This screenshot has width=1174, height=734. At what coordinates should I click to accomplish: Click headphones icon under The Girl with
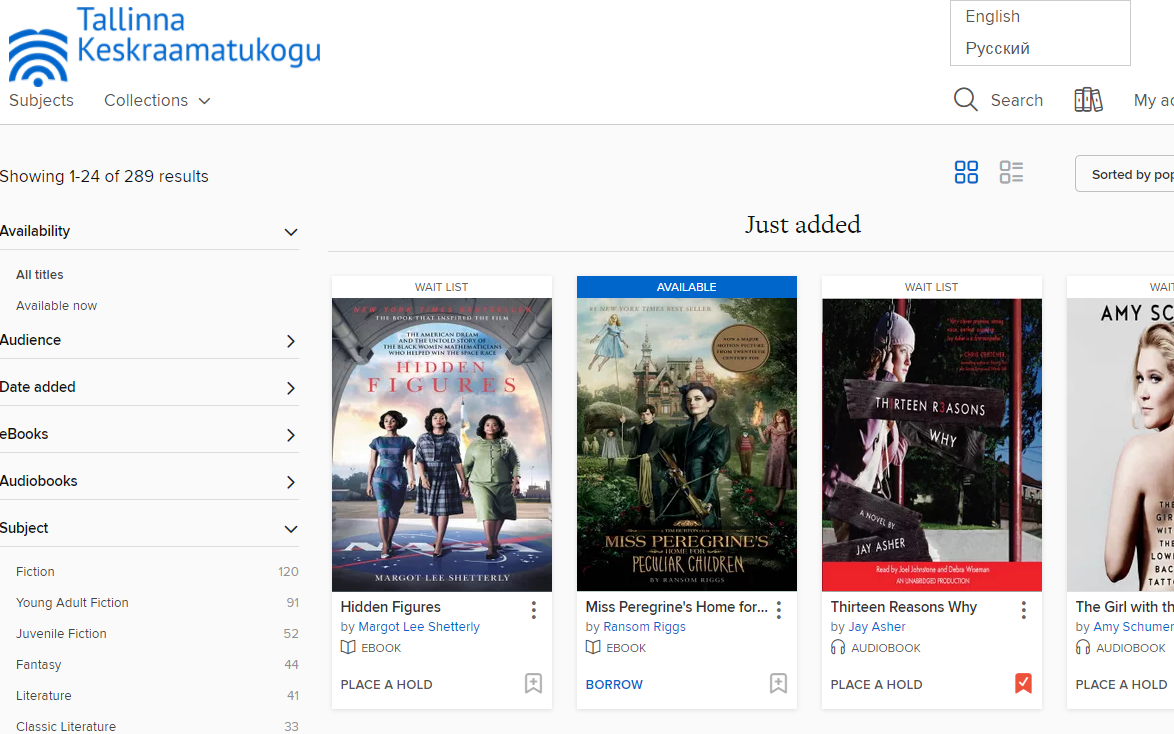click(1083, 647)
